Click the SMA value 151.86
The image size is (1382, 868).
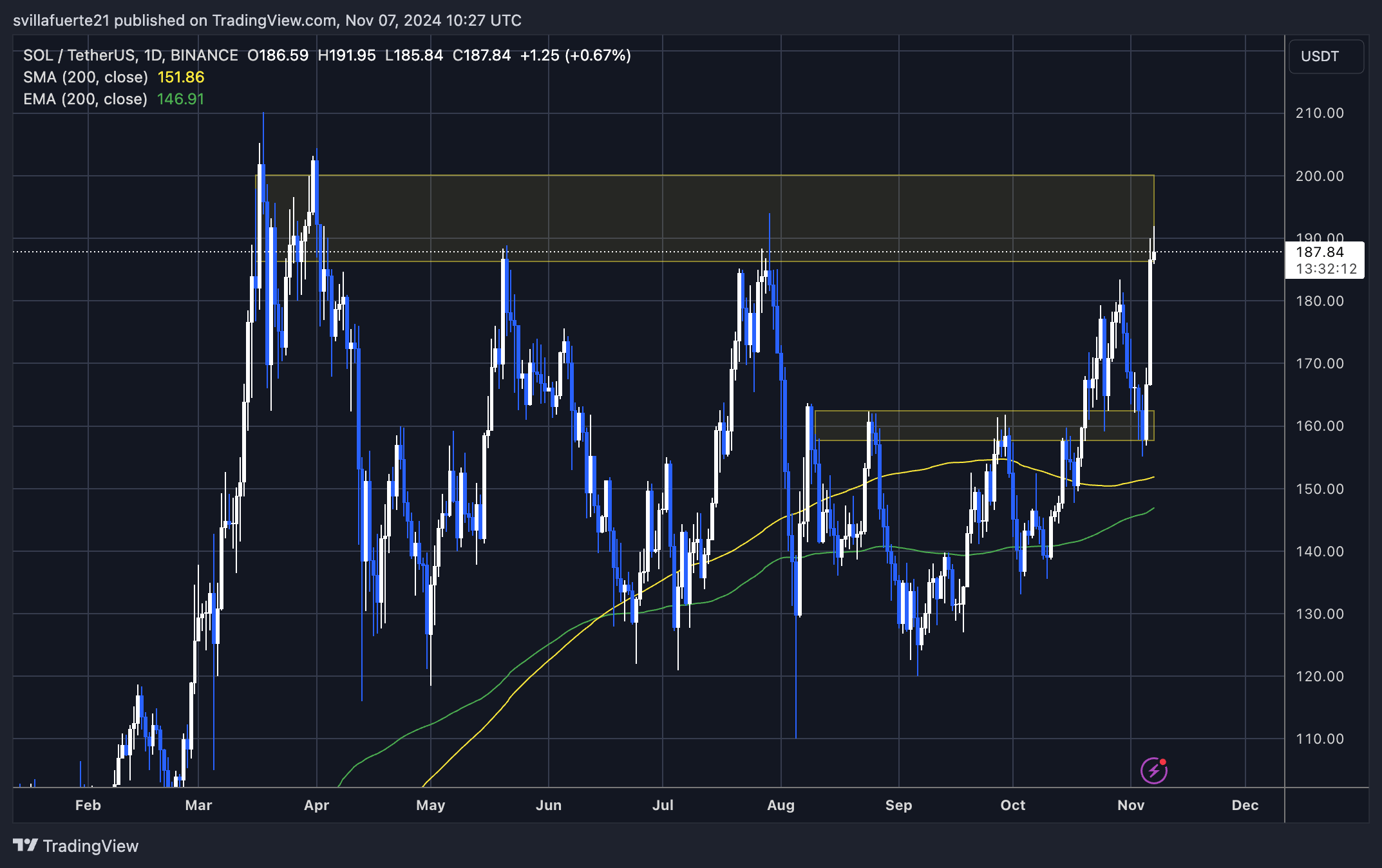(181, 77)
